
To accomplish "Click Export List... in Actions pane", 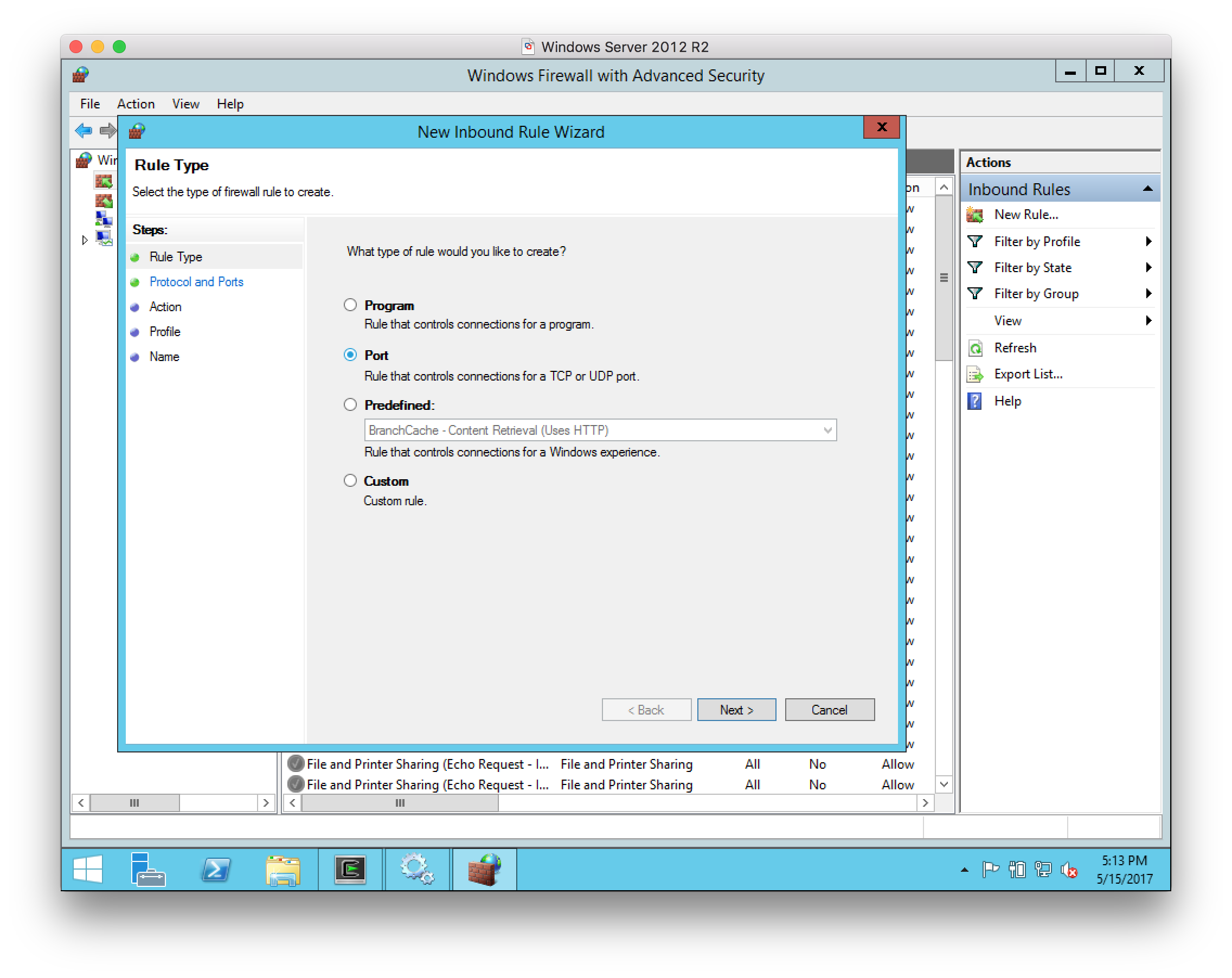I will 1028,374.
